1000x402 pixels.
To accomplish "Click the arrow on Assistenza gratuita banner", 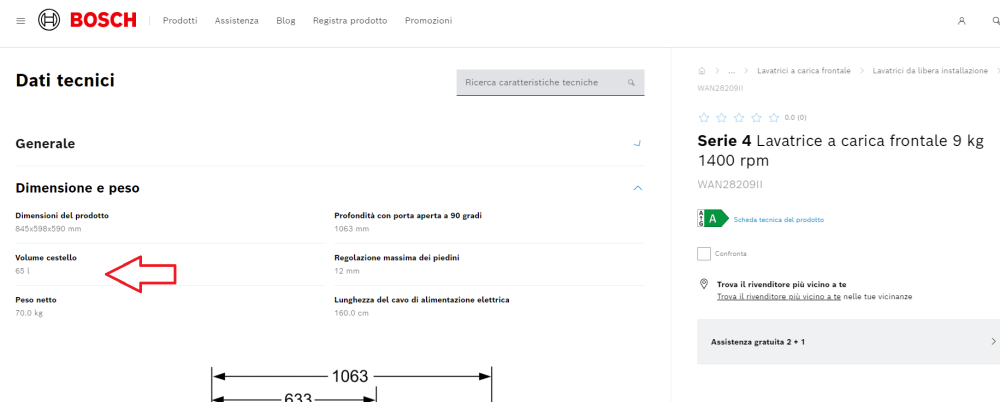I will pyautogui.click(x=993, y=341).
